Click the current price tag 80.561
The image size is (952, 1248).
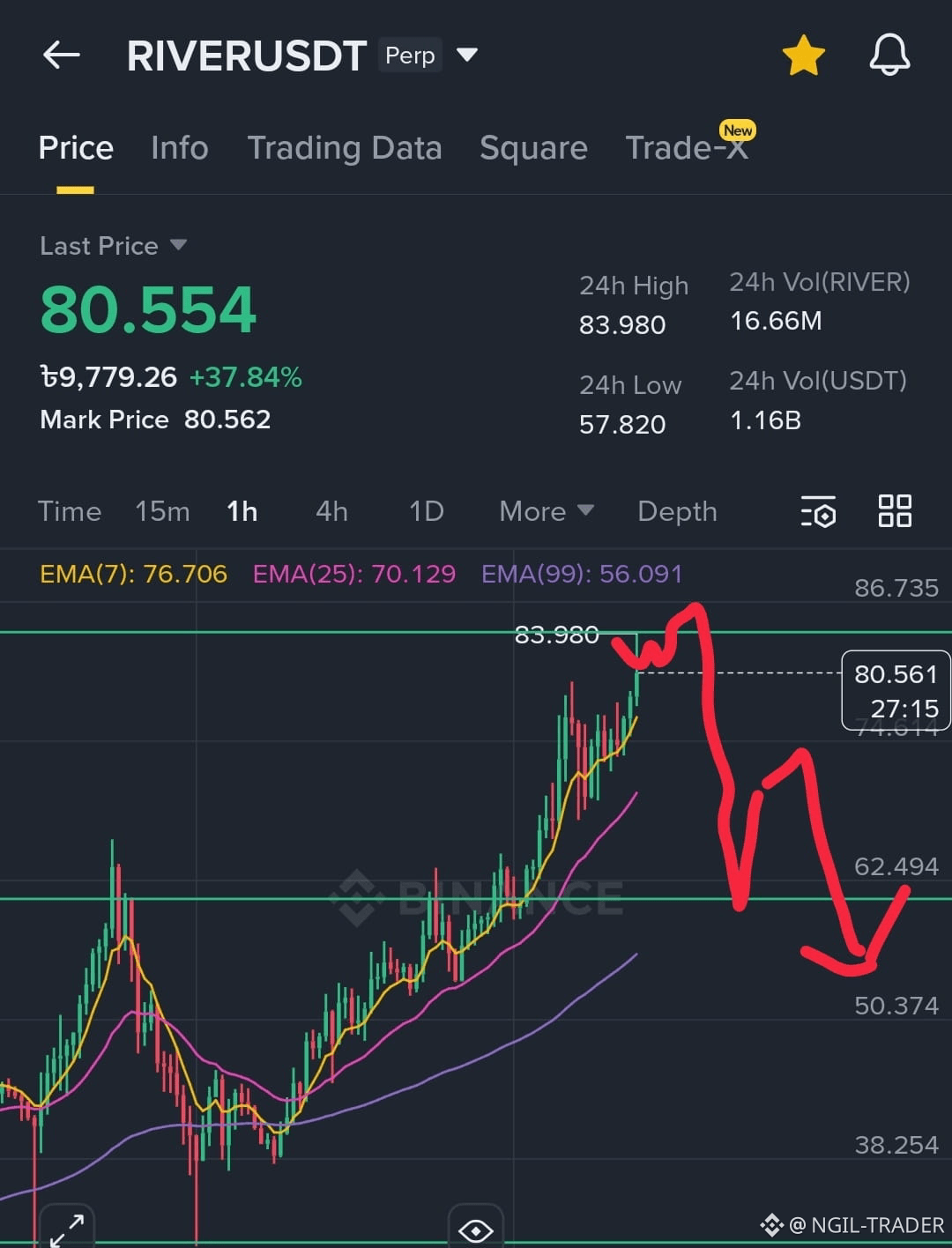click(x=896, y=690)
